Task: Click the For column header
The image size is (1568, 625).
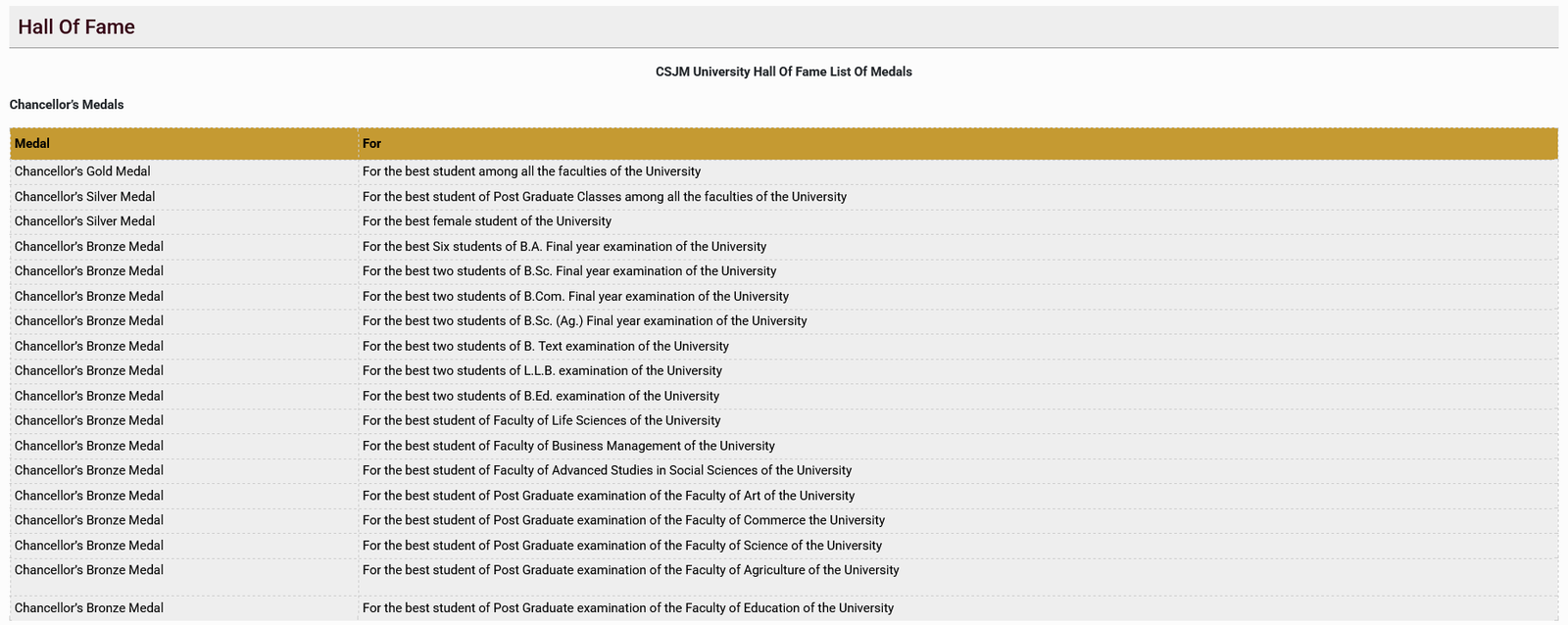Action: (371, 144)
